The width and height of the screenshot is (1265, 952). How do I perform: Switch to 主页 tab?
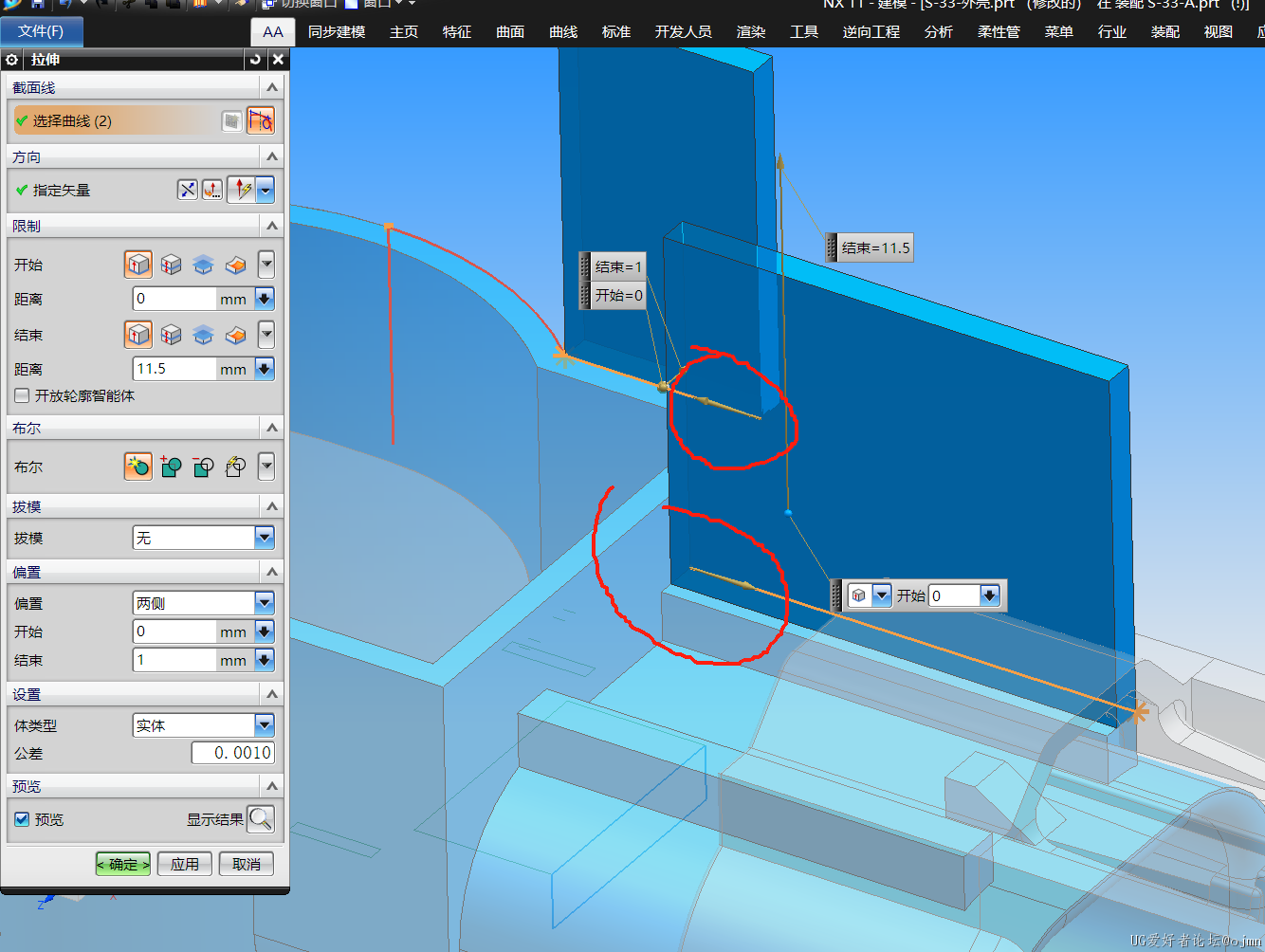[404, 32]
